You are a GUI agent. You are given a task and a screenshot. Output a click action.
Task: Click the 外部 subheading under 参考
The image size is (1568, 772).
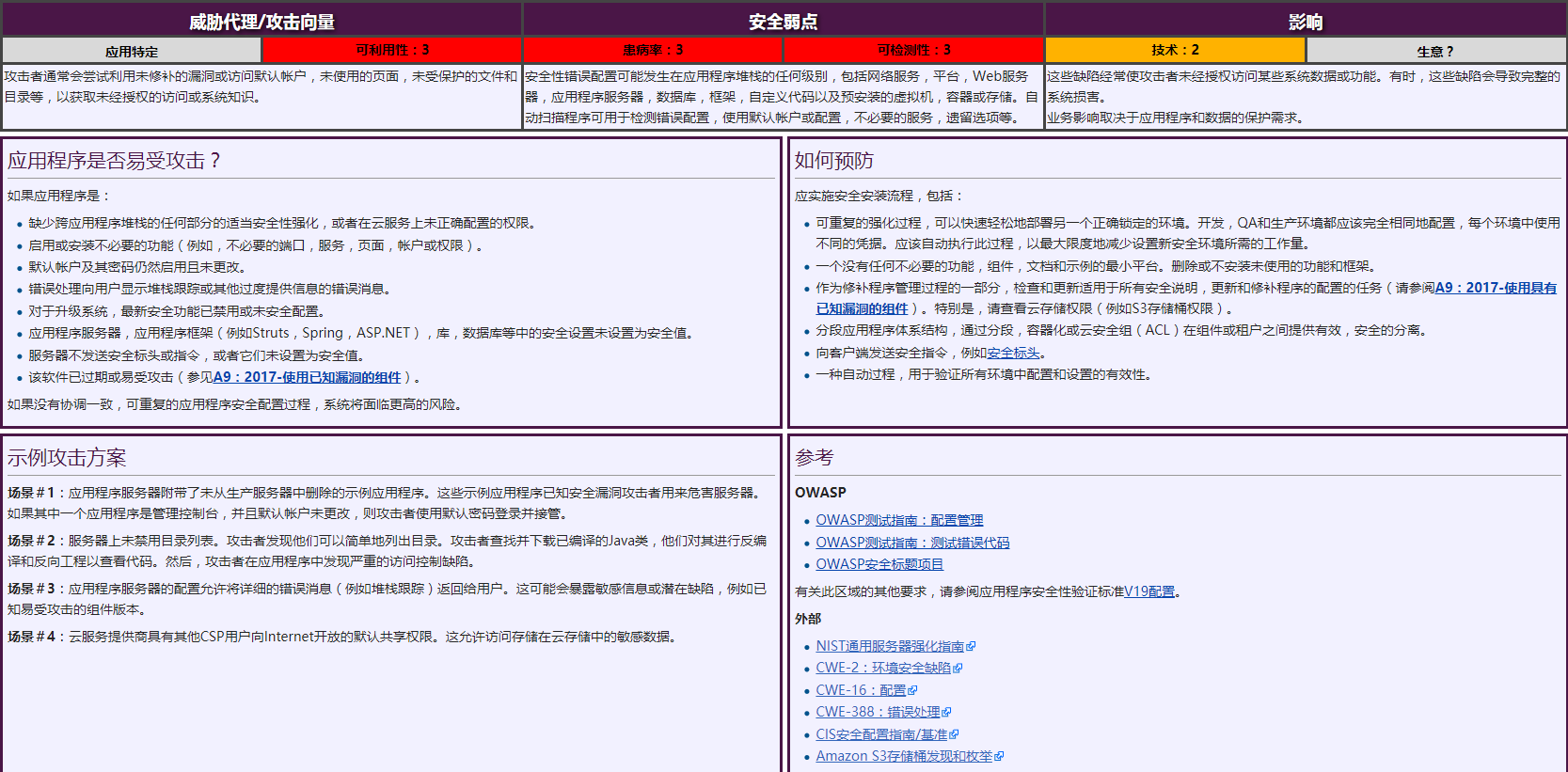point(808,619)
